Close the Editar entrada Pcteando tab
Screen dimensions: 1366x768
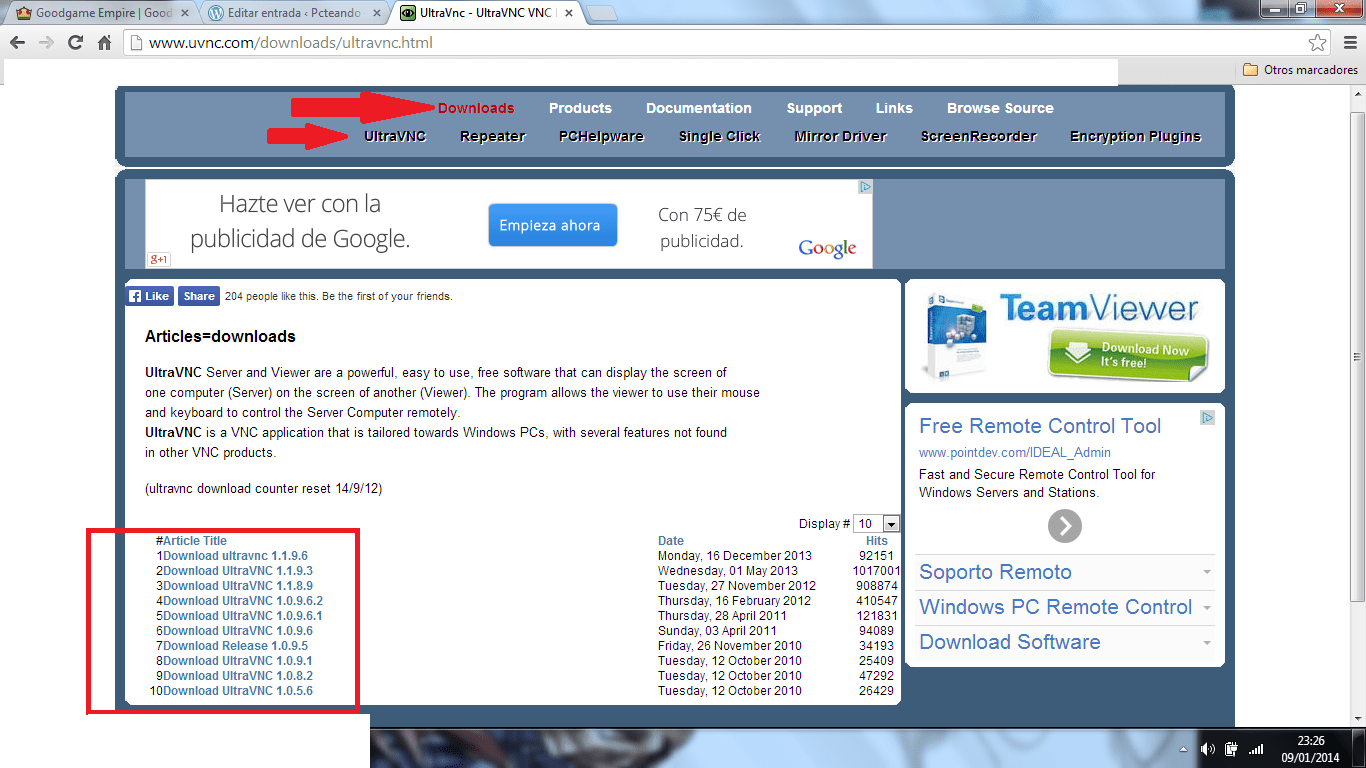pos(378,13)
